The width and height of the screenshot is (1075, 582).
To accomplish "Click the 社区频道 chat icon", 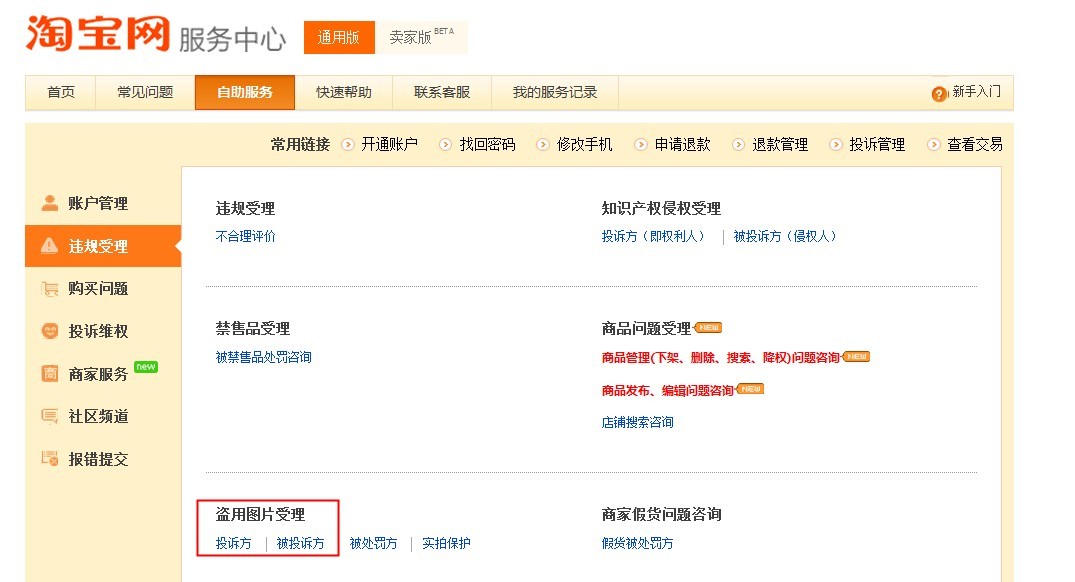I will pos(49,416).
